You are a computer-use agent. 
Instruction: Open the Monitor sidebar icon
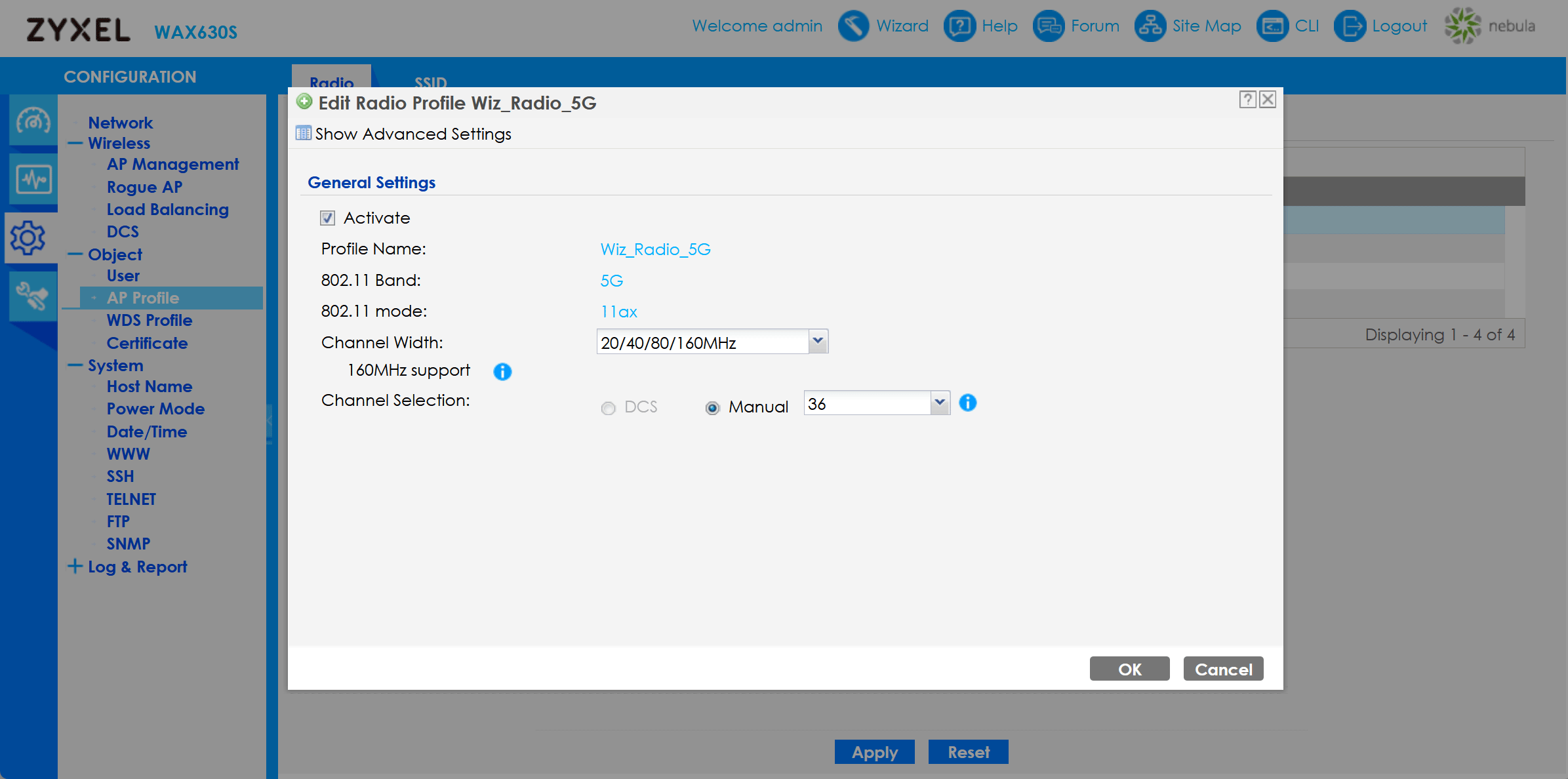(x=33, y=179)
